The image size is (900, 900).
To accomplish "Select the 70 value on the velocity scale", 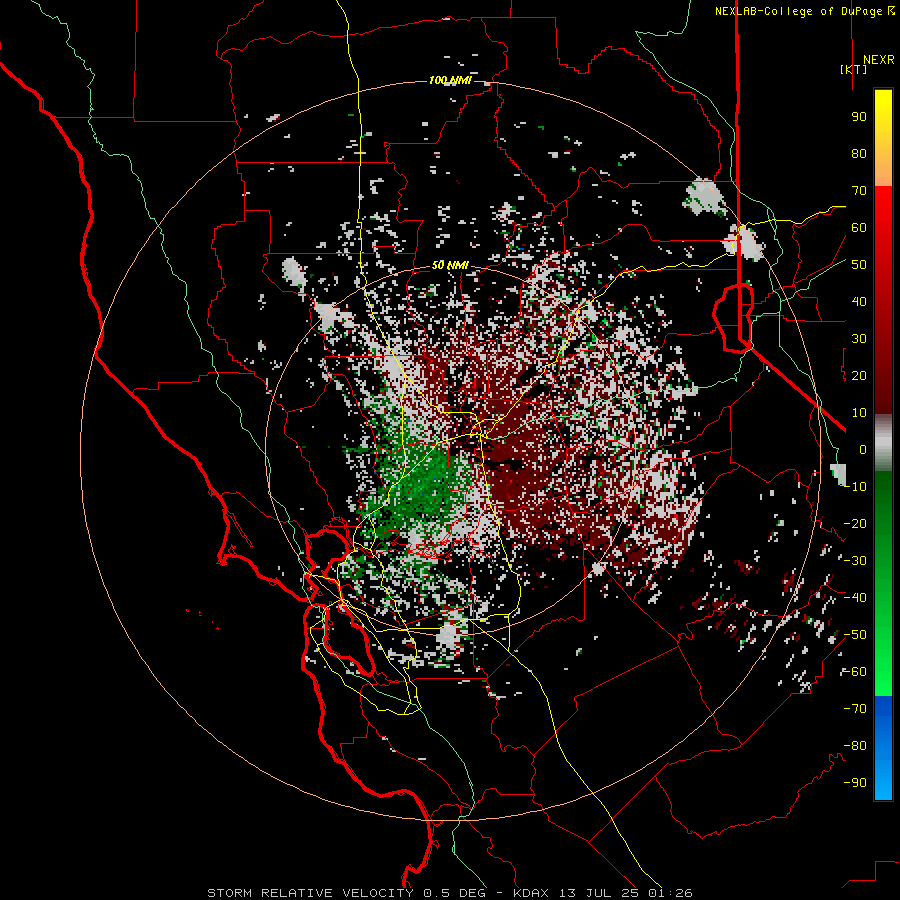I will click(859, 191).
